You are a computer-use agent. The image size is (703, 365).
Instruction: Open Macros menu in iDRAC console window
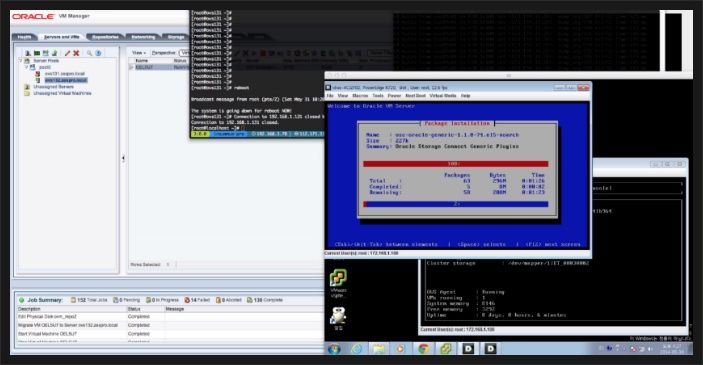(360, 96)
